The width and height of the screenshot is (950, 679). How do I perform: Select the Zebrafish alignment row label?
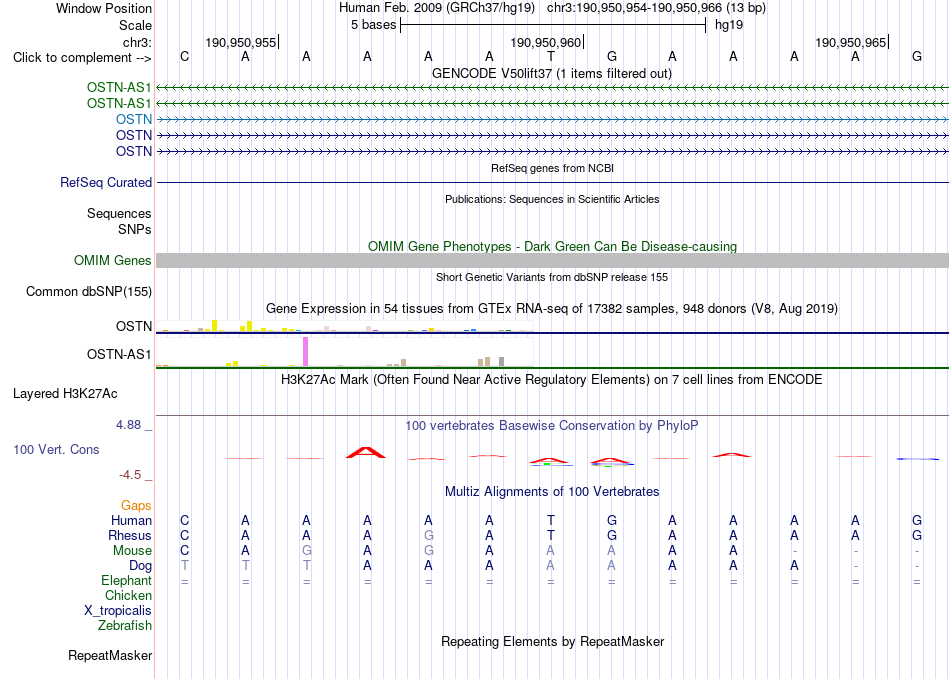tap(125, 625)
